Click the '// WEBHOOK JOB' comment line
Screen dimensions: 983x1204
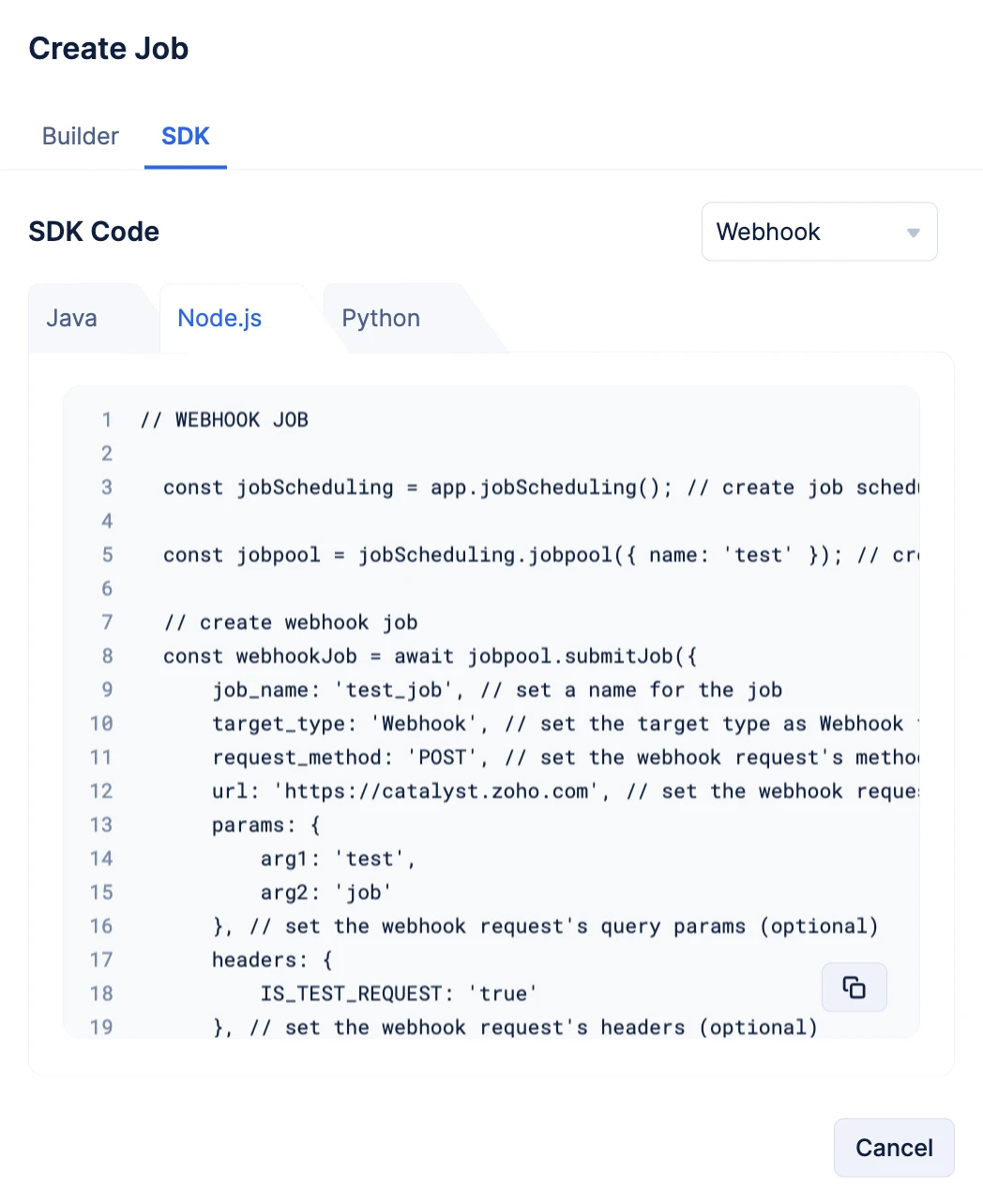224,420
